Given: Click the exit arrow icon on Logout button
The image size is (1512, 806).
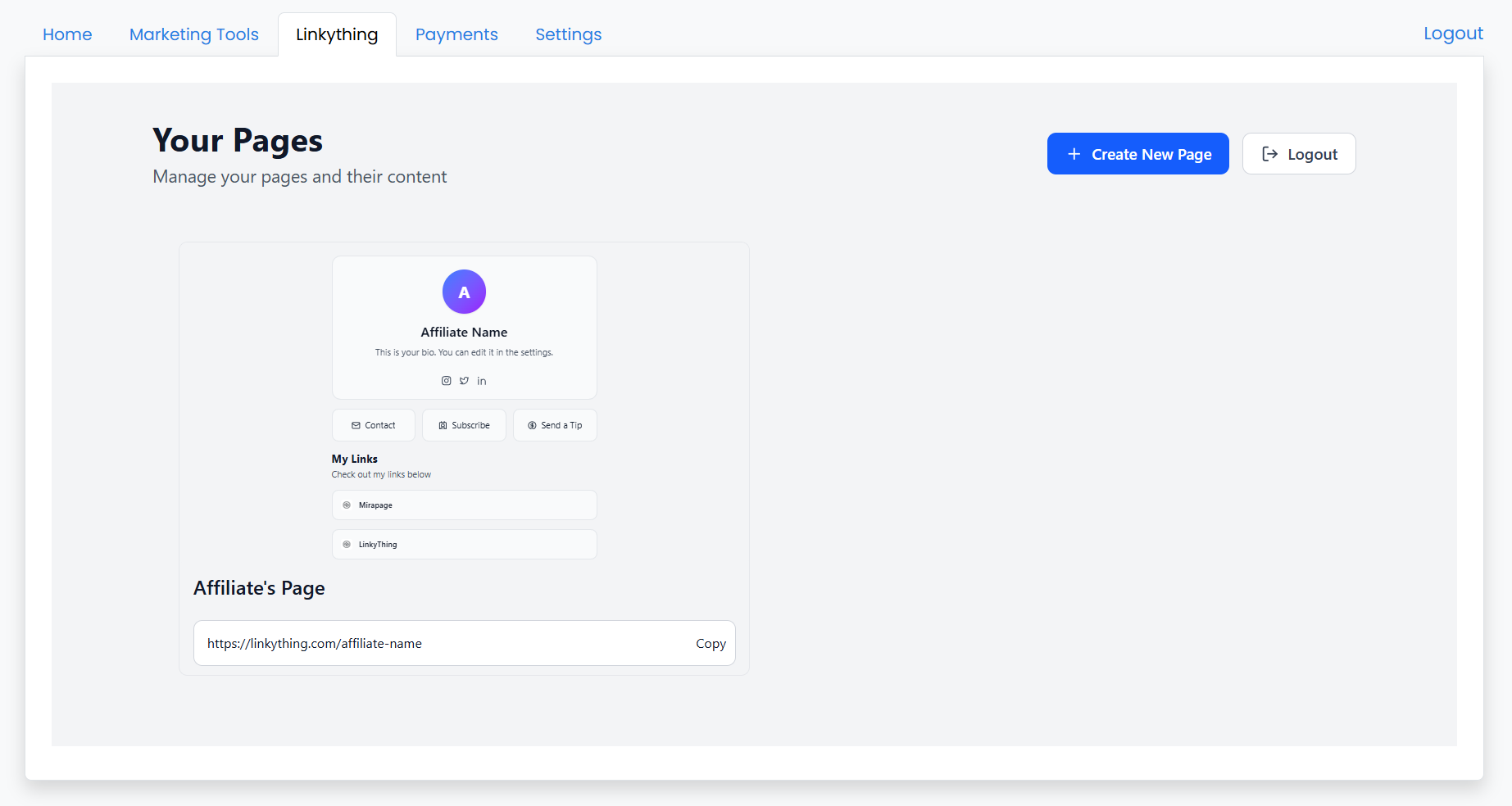Looking at the screenshot, I should [x=1269, y=154].
